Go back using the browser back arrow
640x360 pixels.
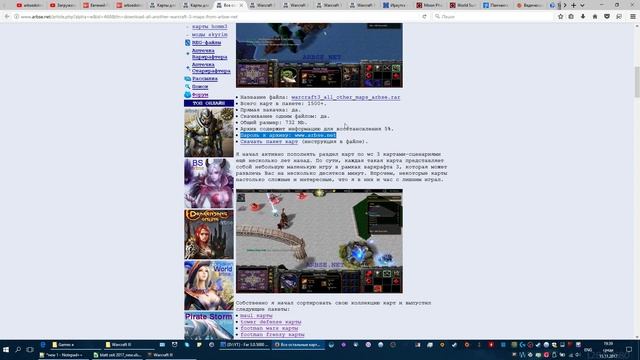[7, 17]
